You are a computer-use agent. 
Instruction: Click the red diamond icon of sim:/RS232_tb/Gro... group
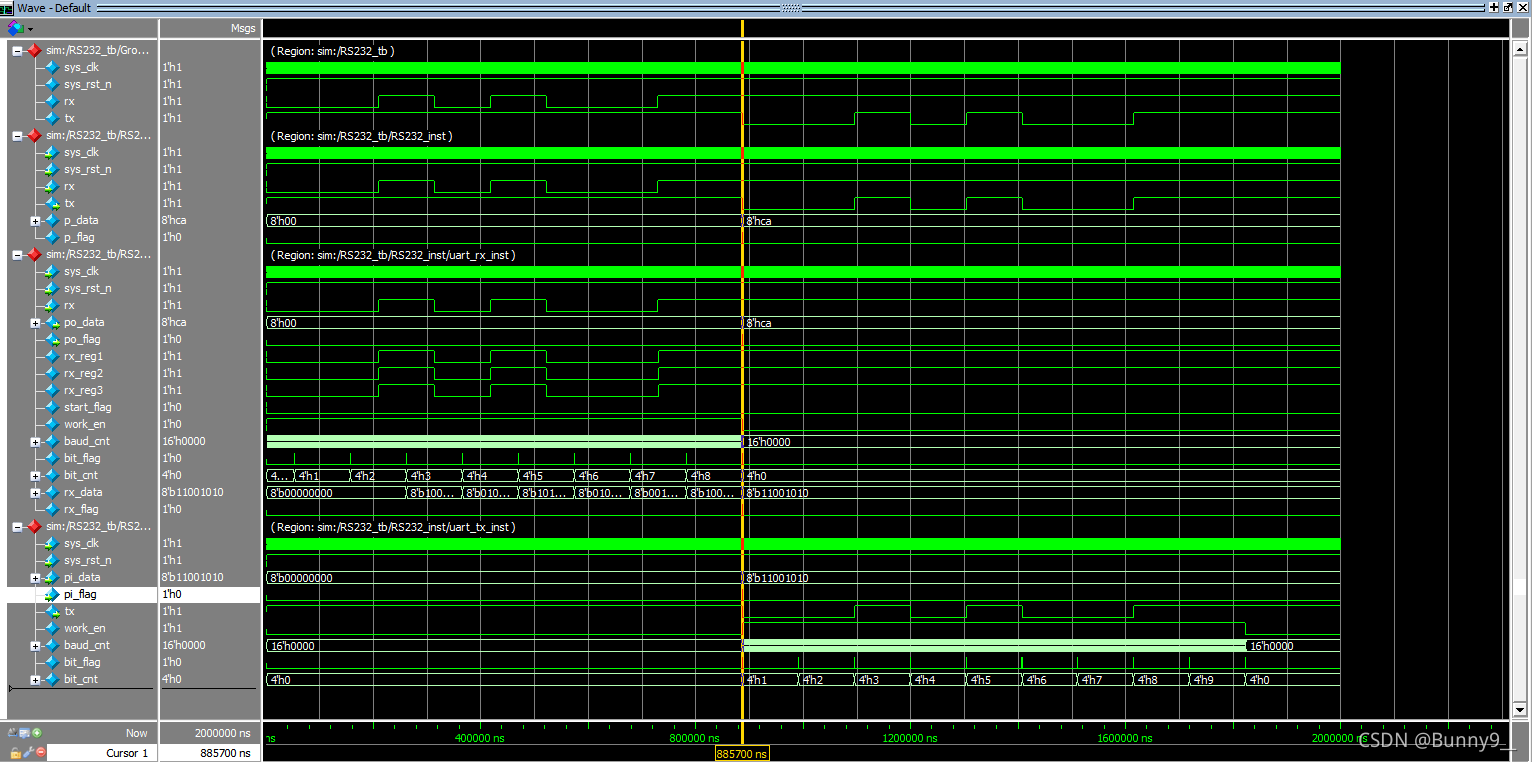click(x=33, y=50)
